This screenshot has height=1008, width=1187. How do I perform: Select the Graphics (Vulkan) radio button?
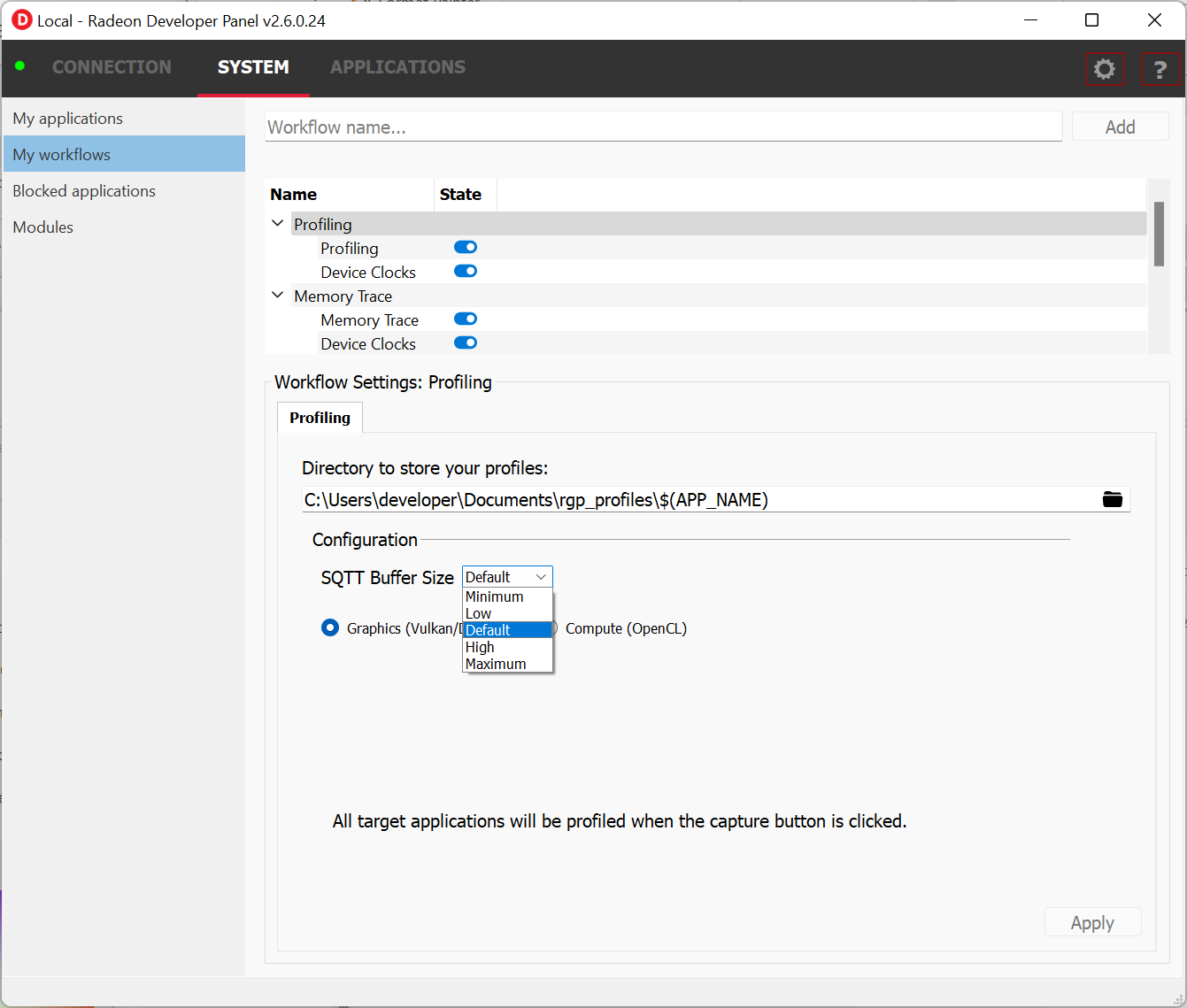(330, 627)
